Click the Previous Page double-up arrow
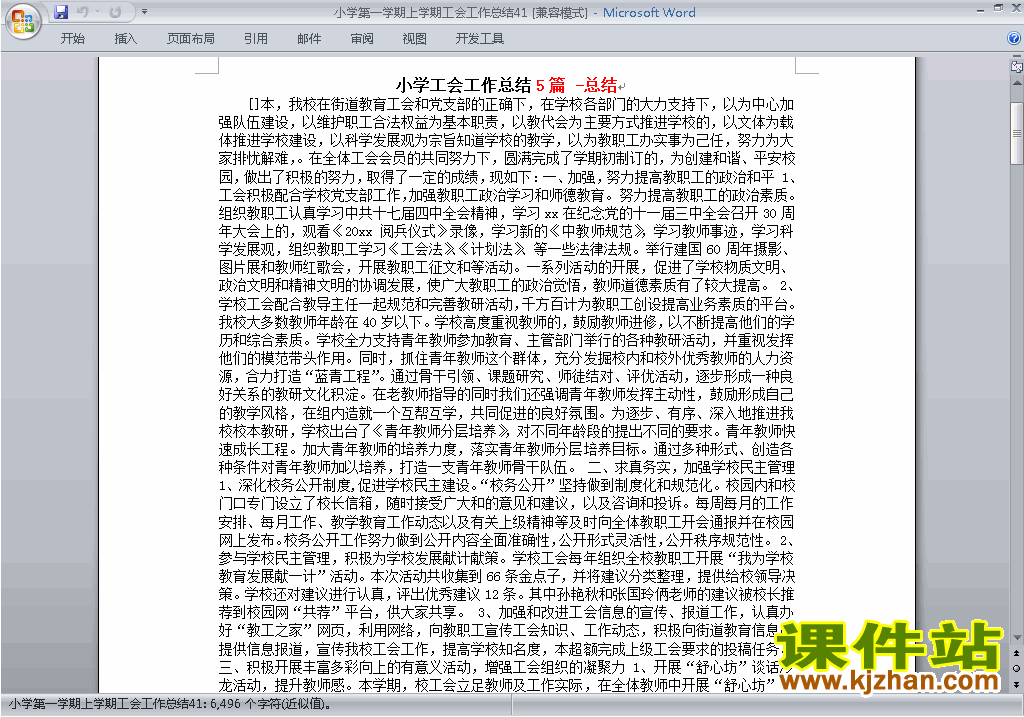The image size is (1024, 718). point(1017,653)
